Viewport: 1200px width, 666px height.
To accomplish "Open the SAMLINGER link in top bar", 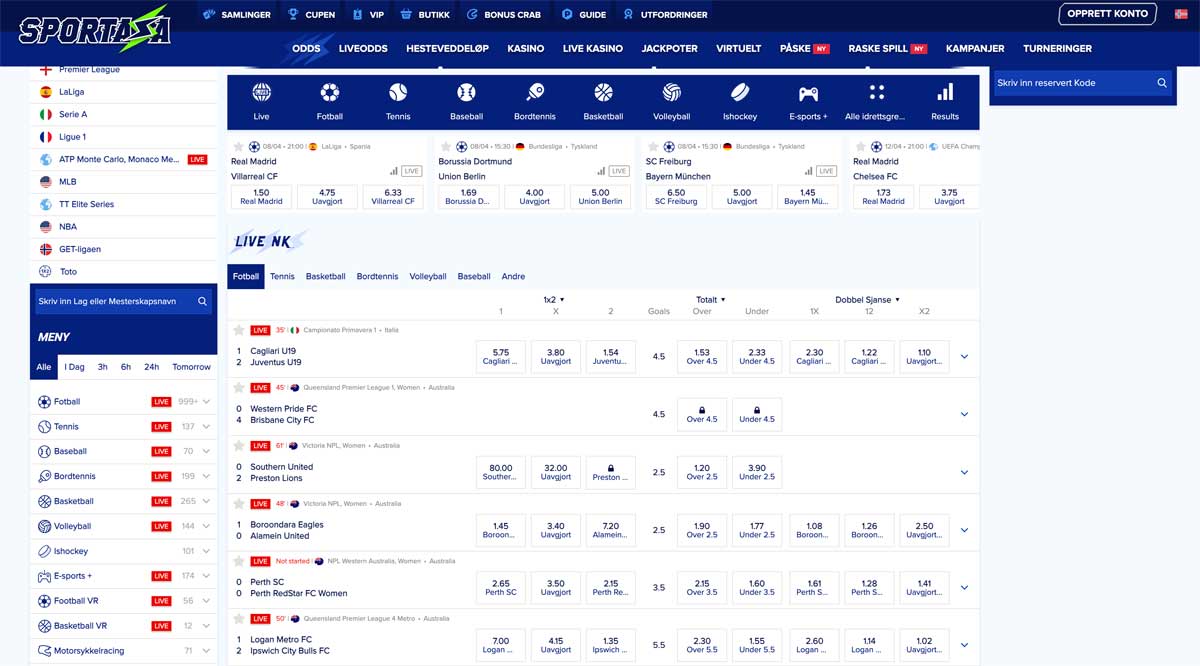I will click(237, 15).
